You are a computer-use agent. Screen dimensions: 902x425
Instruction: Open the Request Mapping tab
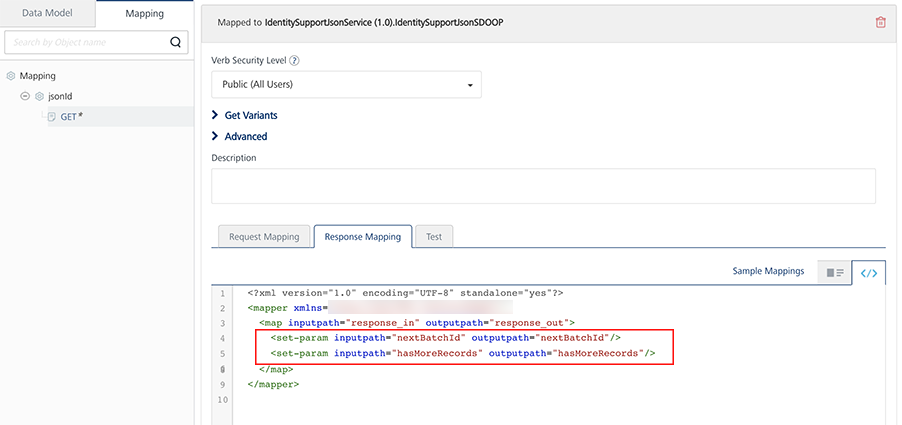[264, 237]
